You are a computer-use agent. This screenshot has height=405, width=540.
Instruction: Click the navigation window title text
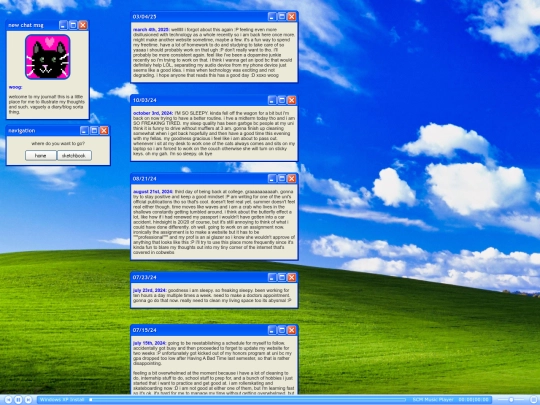[22, 131]
